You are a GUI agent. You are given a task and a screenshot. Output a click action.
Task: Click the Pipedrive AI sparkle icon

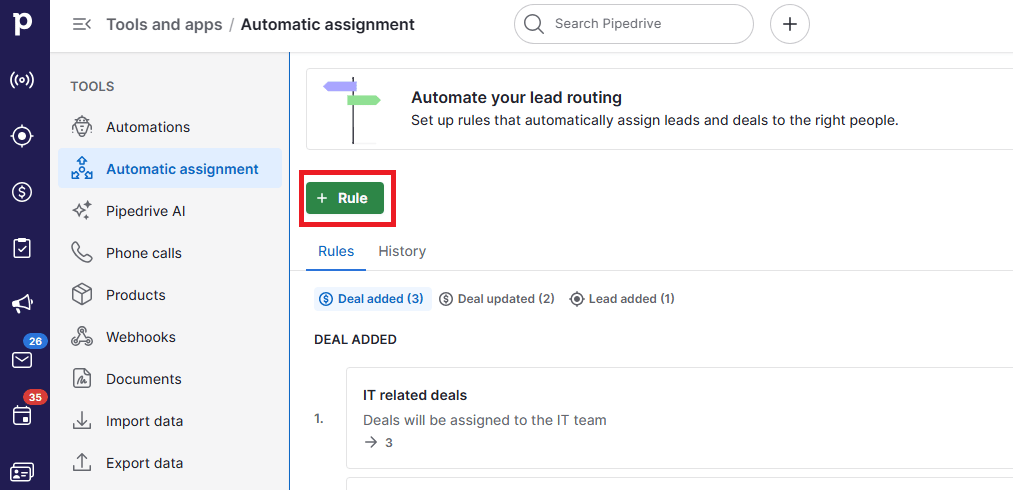pos(82,211)
